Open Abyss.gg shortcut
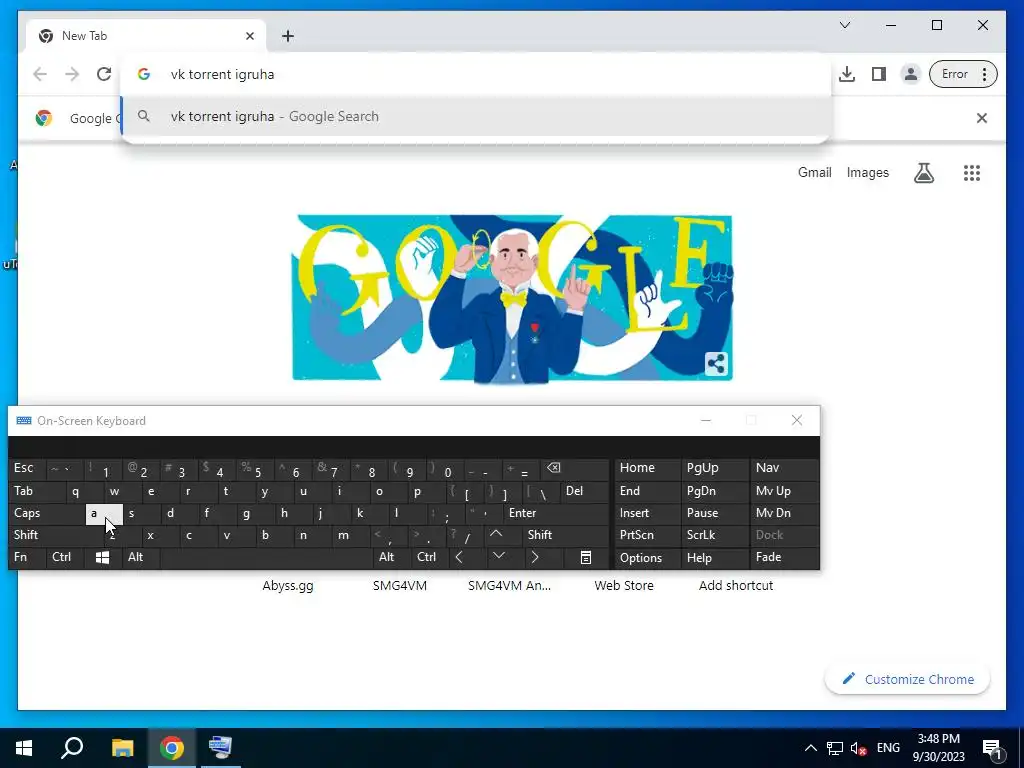Screen dimensions: 1024x768 [x=288, y=585]
